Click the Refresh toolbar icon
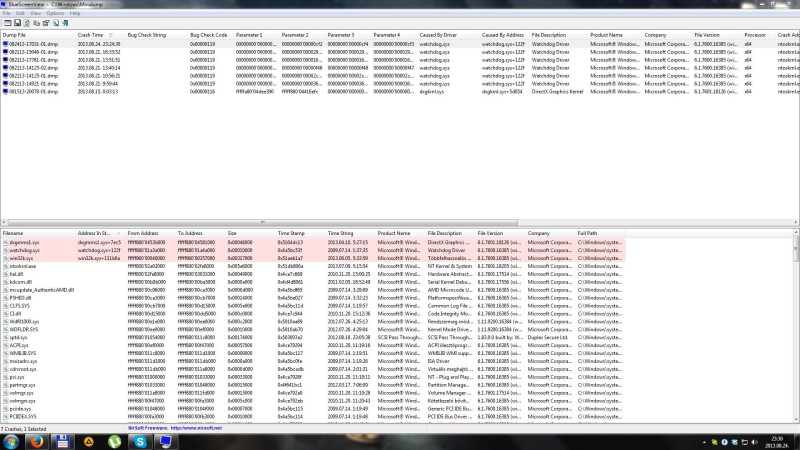Screen dimensions: 800x450 tap(27, 23)
